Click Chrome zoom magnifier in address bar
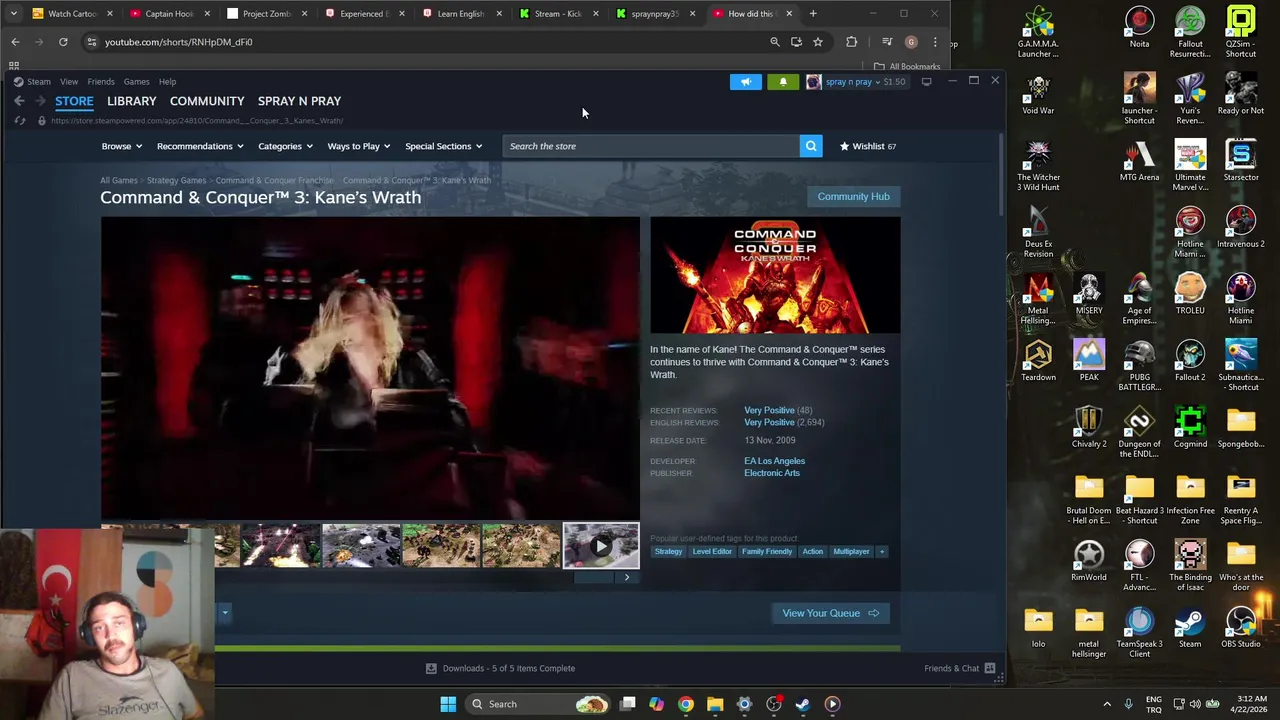Screen dimensions: 1280x720 [775, 42]
